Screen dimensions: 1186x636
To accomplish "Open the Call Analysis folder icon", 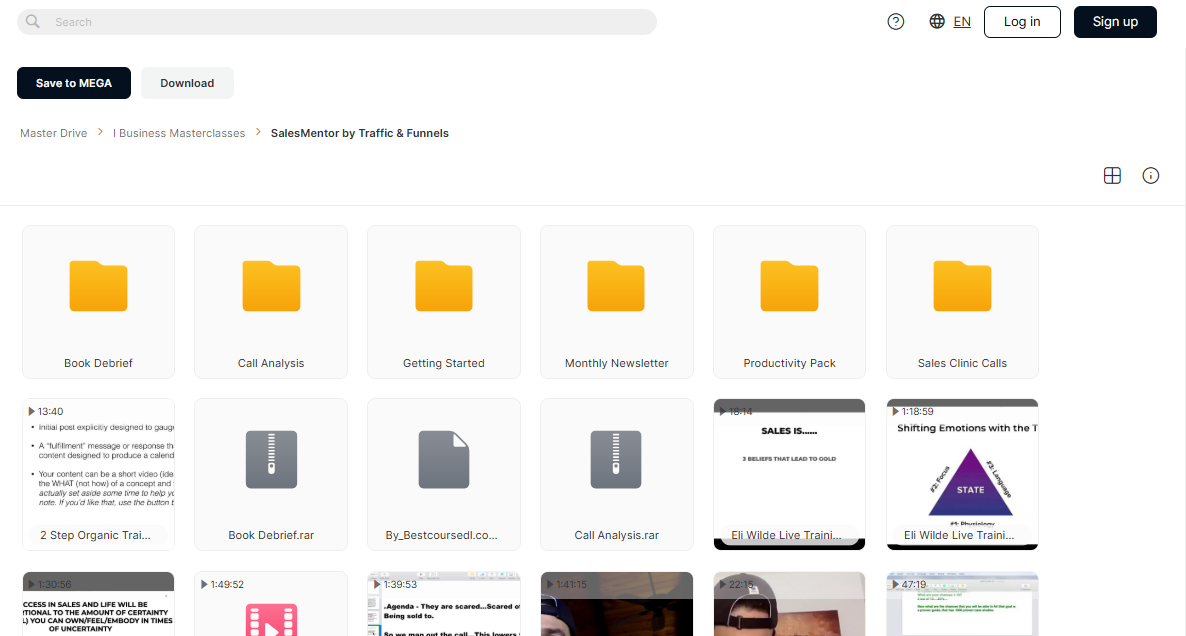I will pos(271,286).
